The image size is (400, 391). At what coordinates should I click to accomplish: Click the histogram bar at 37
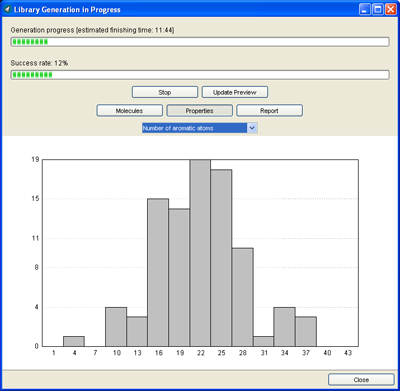[306, 331]
